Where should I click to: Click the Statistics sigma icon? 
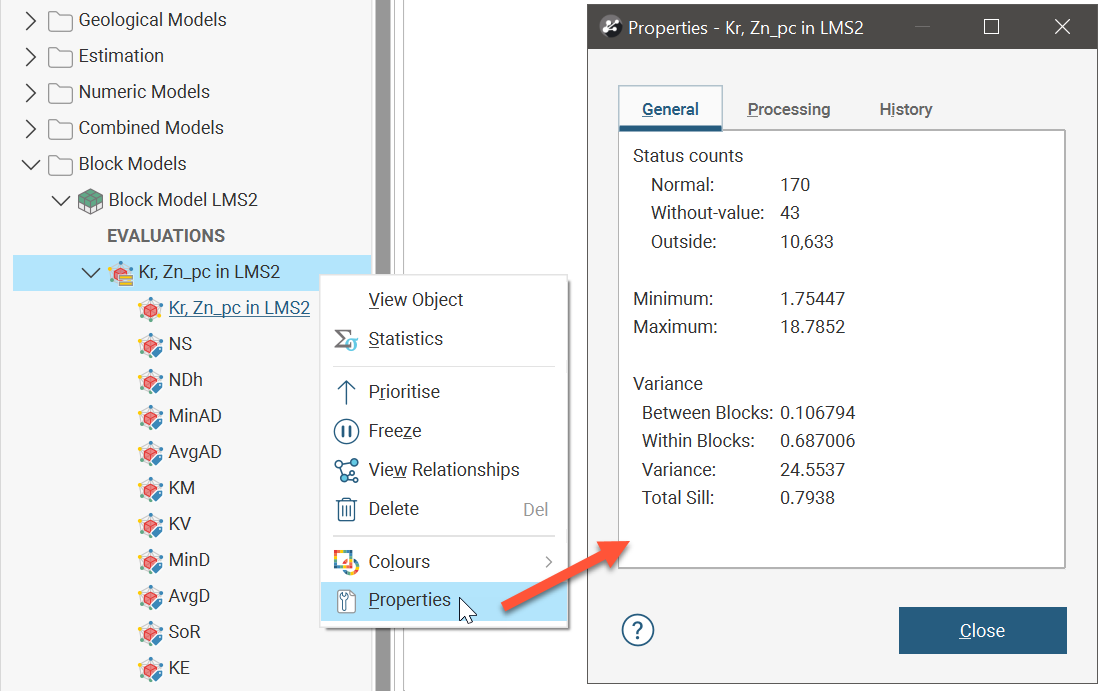pos(346,340)
